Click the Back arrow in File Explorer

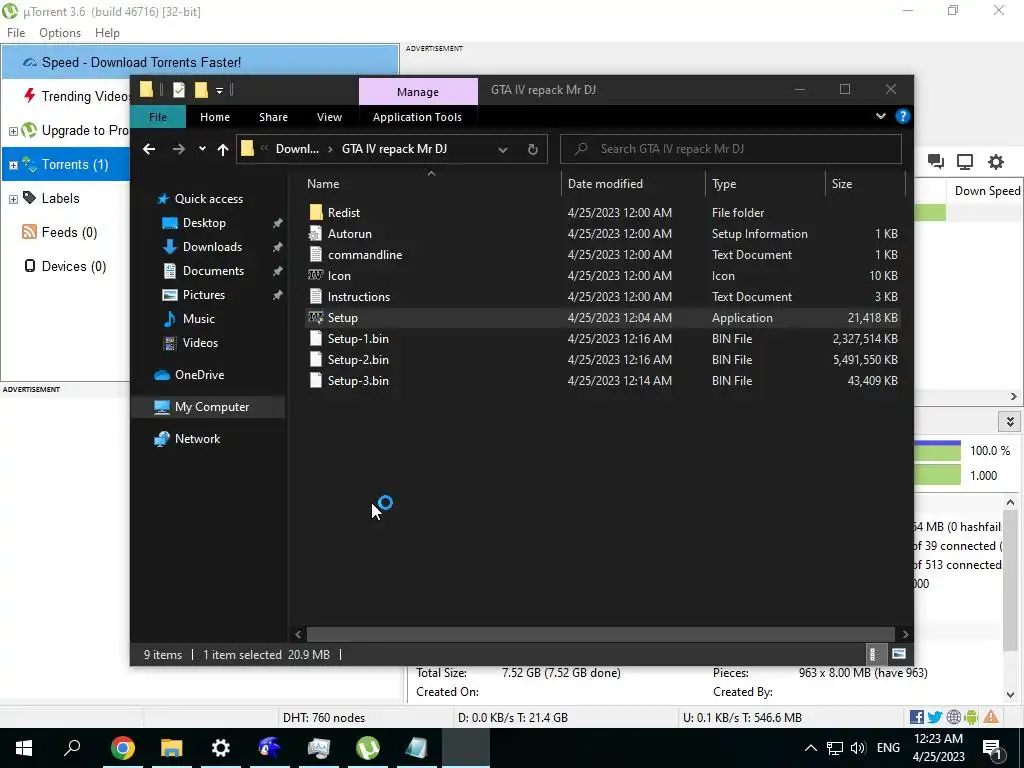coord(149,149)
